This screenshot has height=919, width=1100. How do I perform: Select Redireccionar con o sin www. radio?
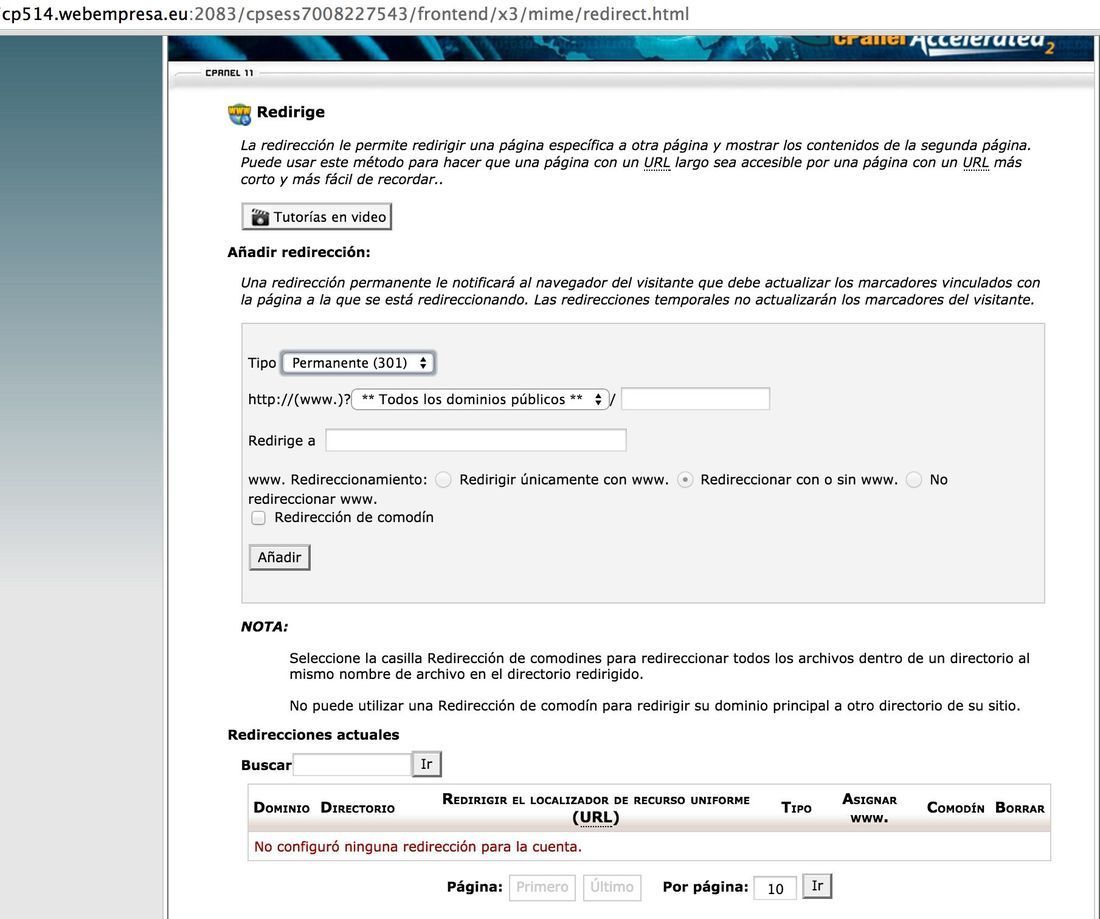685,480
